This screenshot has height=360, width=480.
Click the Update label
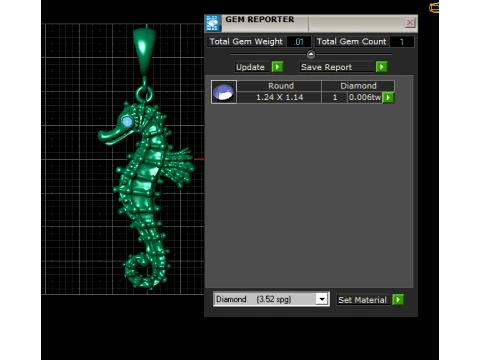pyautogui.click(x=250, y=67)
